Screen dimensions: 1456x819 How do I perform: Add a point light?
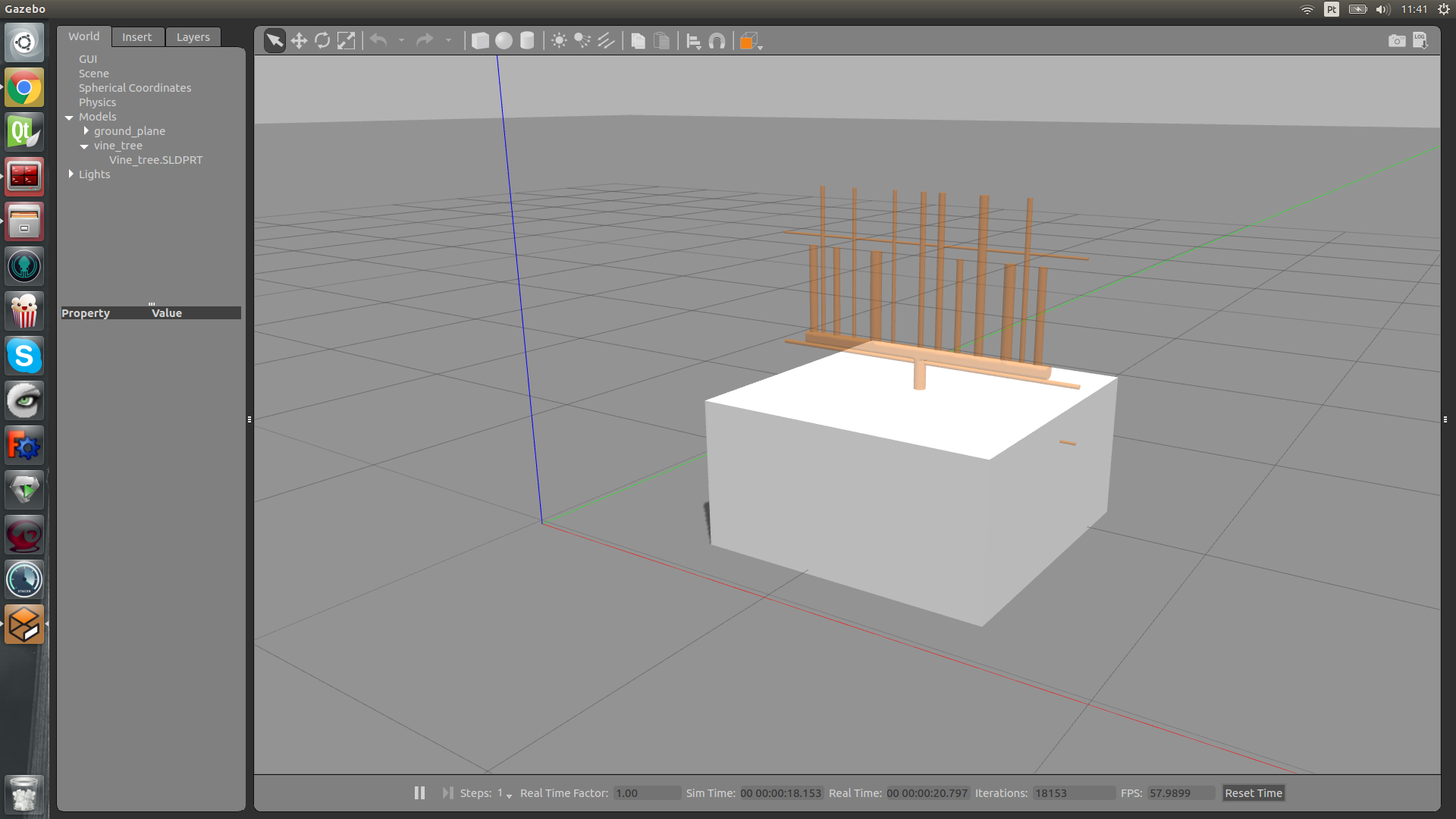559,41
